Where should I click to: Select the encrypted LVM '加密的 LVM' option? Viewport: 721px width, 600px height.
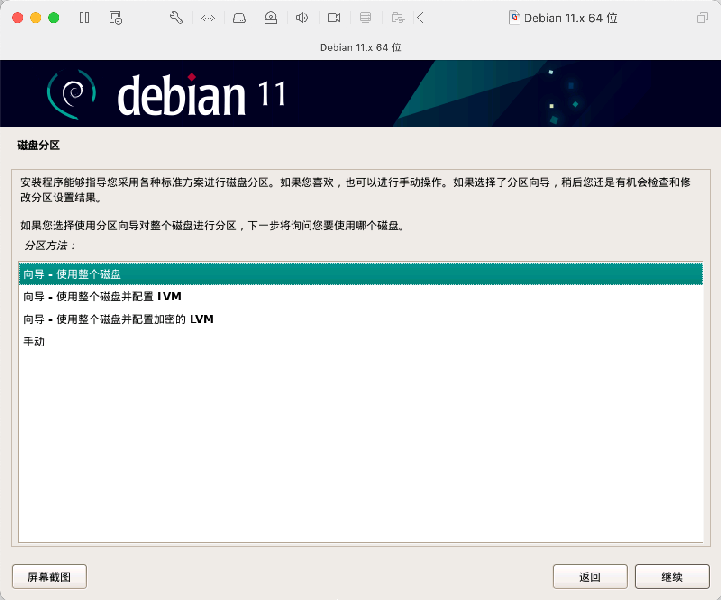[360, 319]
